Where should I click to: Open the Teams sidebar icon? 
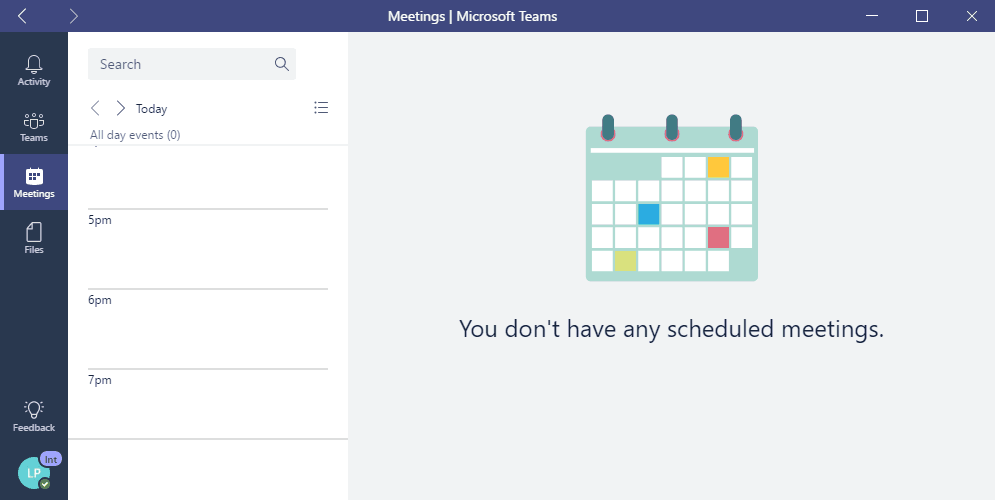point(34,121)
